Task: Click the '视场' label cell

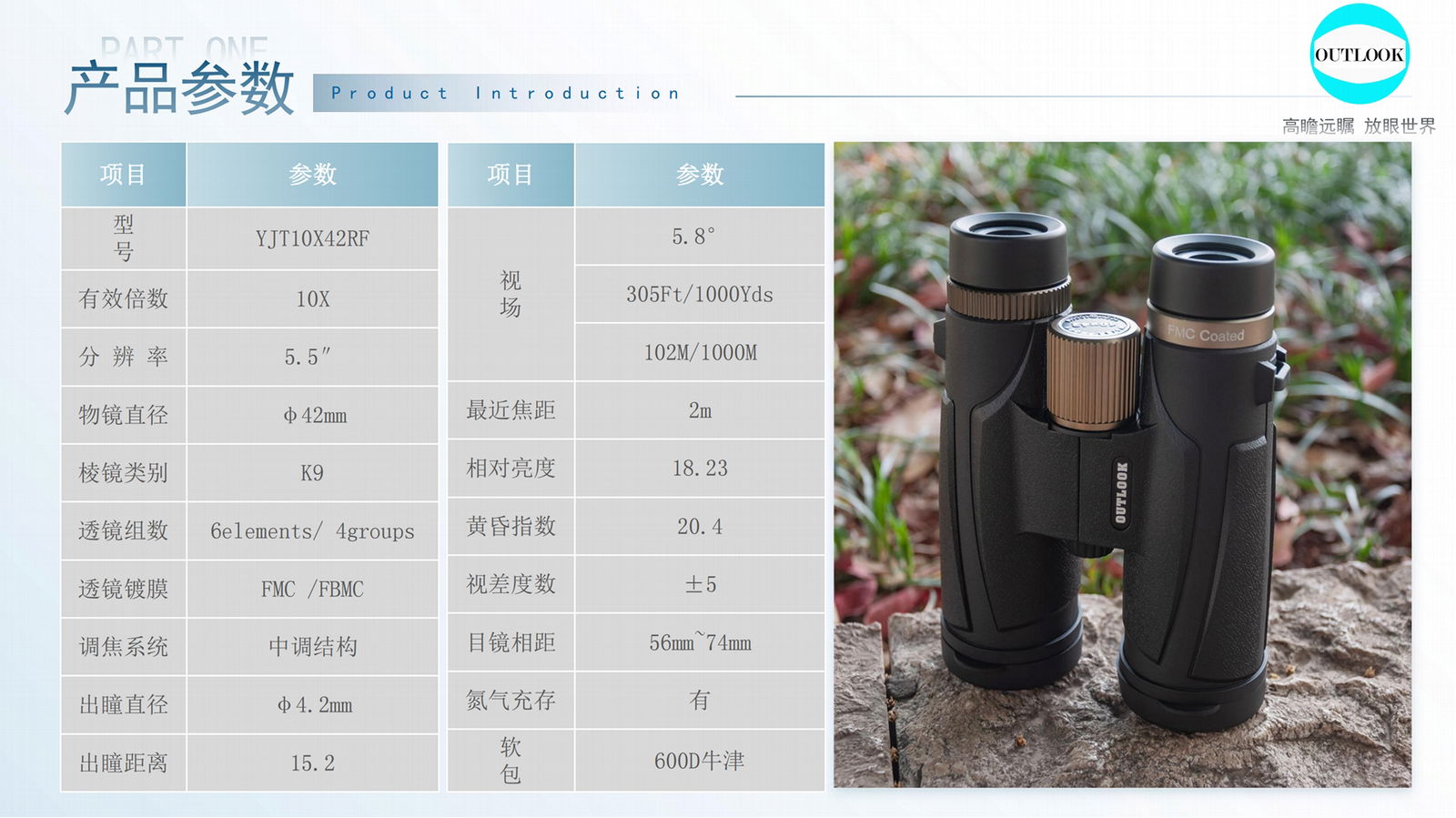Action: coord(511,294)
